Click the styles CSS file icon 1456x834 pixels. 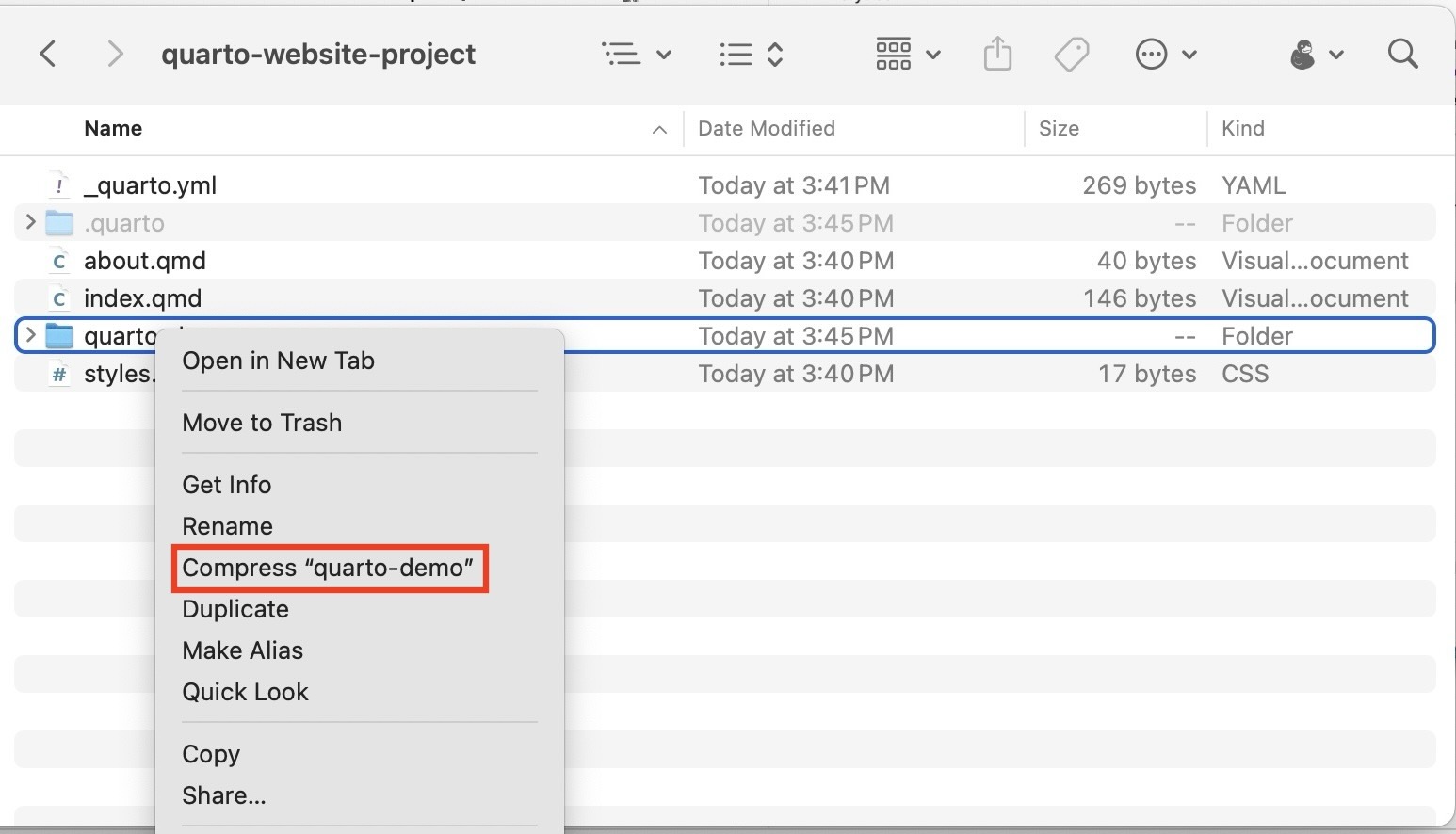pyautogui.click(x=59, y=374)
